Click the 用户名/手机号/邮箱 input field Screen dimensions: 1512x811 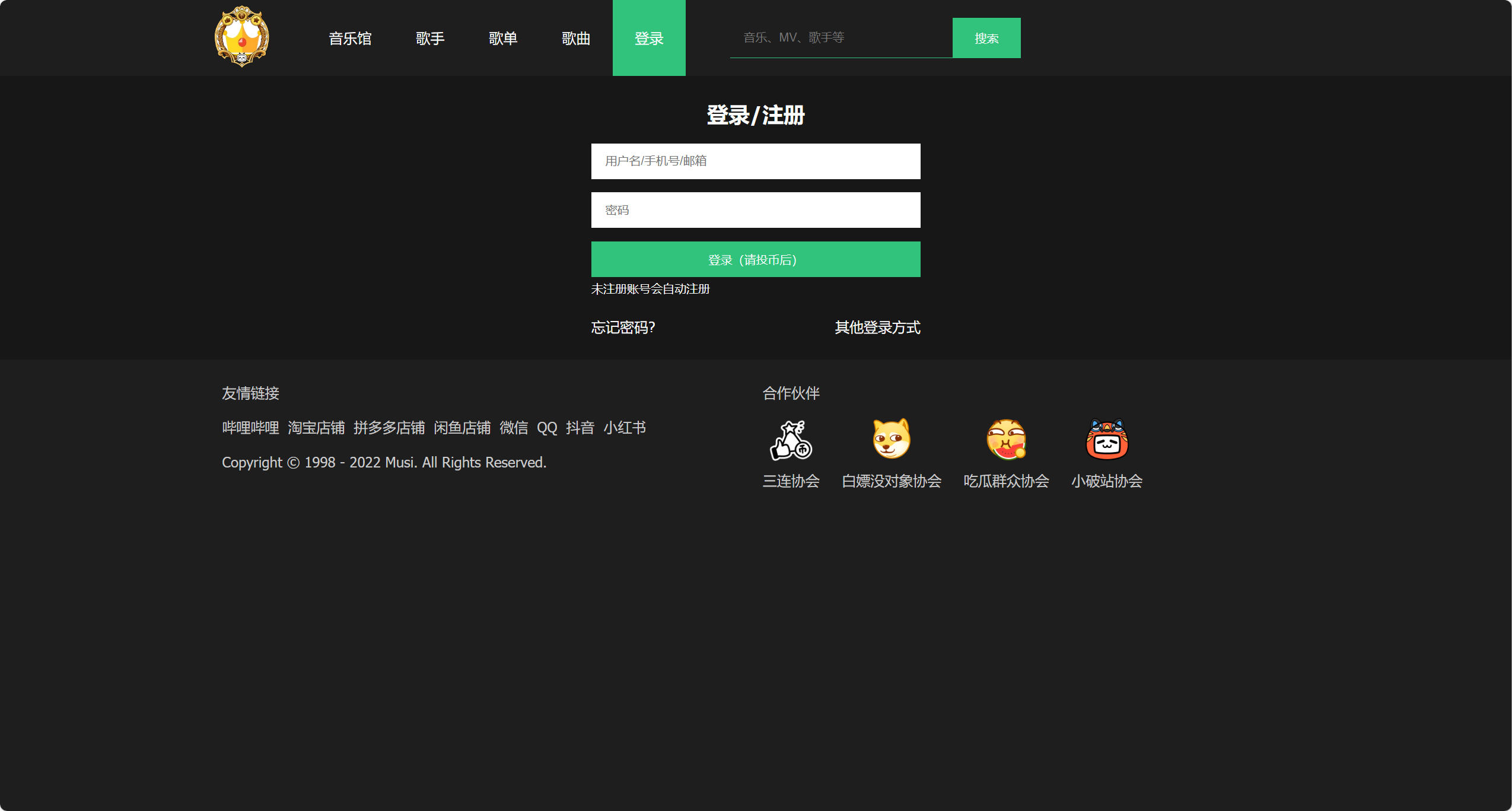(x=755, y=161)
